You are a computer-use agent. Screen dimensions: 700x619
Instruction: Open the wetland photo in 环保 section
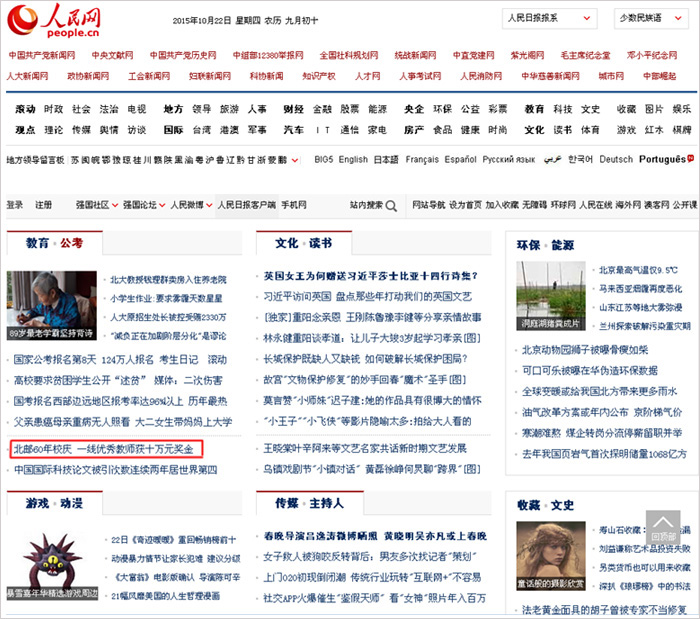click(551, 296)
